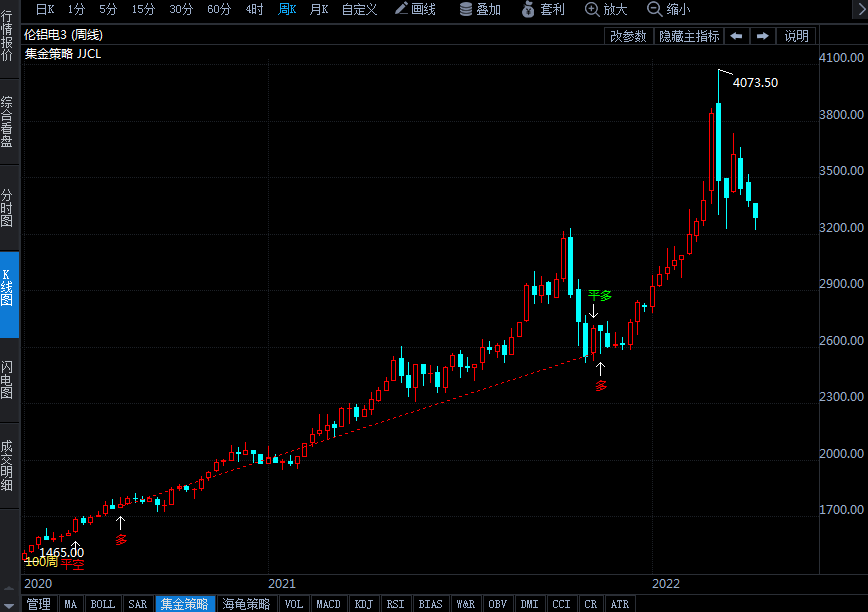
Task: Select the CCI indicator tab
Action: coord(561,604)
